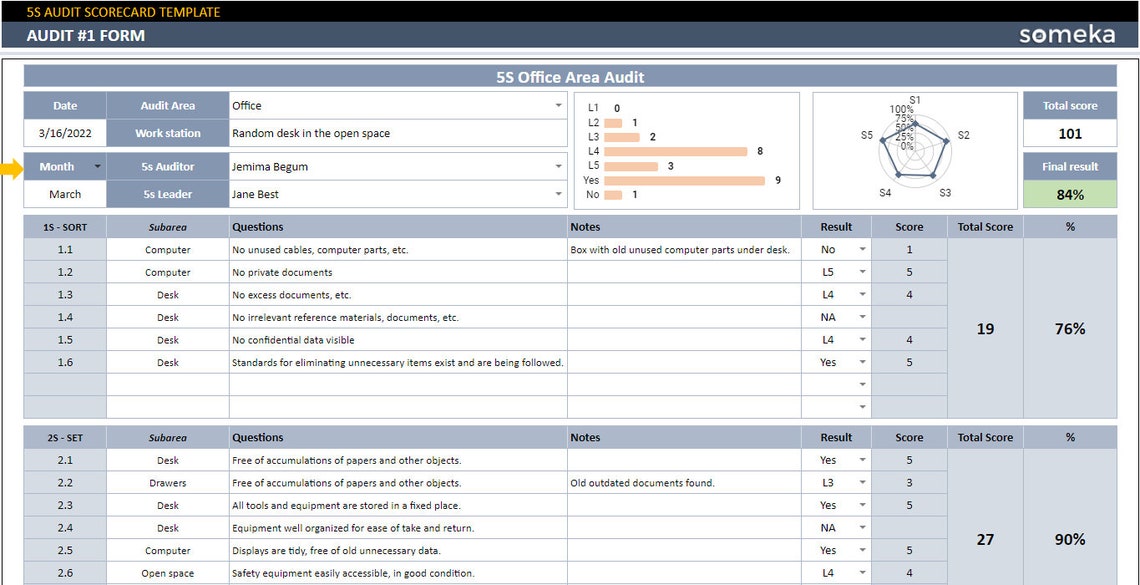This screenshot has height=585, width=1140.
Task: Expand the Month selector dropdown
Action: 96,166
